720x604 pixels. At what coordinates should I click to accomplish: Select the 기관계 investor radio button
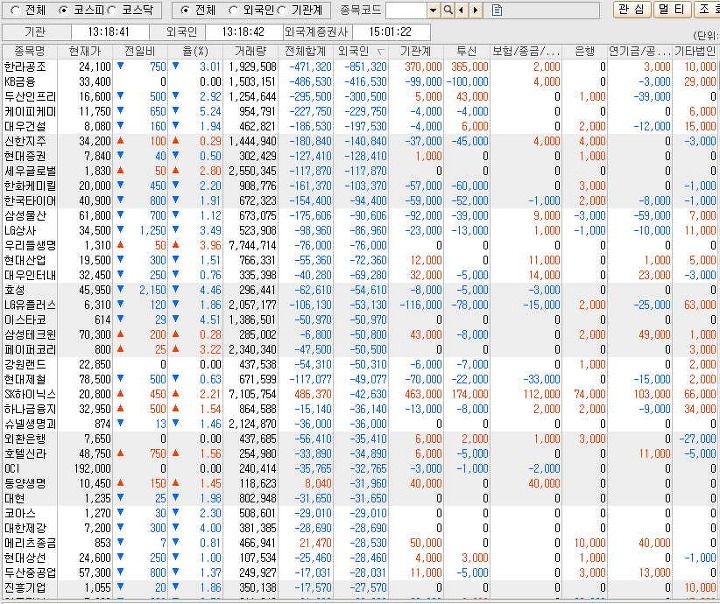(282, 10)
